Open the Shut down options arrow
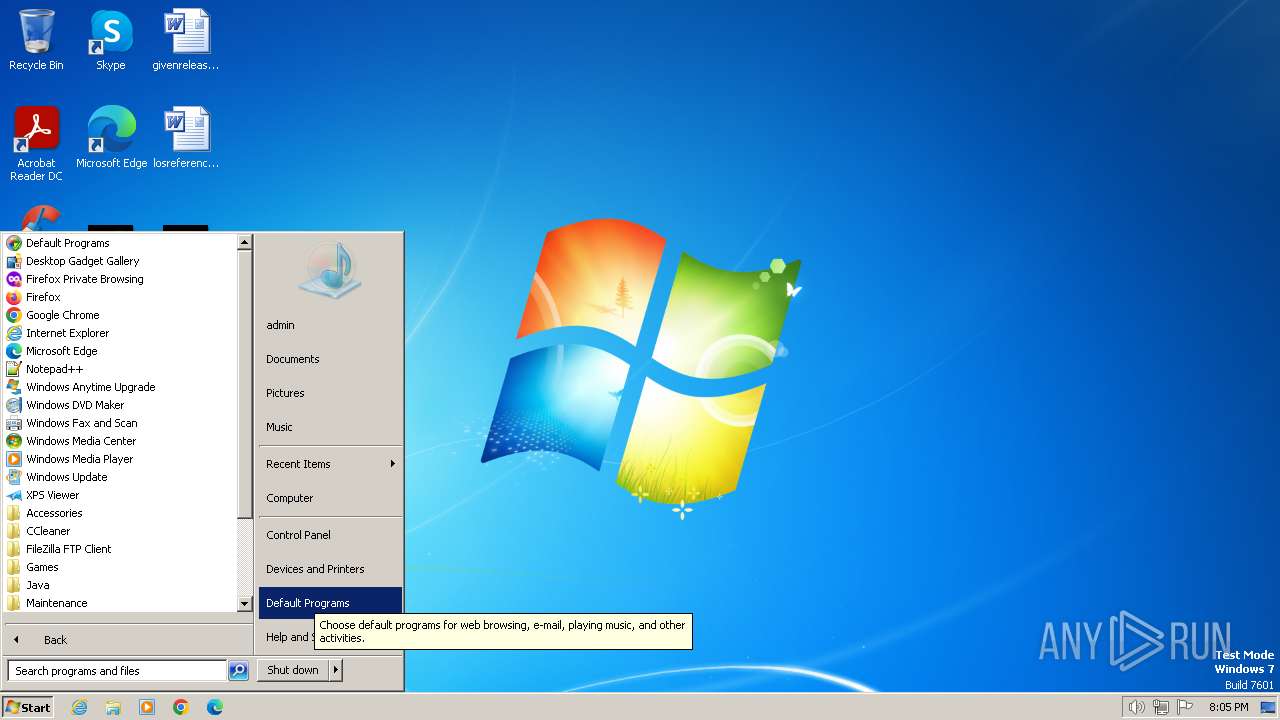This screenshot has width=1280, height=720. (x=336, y=670)
